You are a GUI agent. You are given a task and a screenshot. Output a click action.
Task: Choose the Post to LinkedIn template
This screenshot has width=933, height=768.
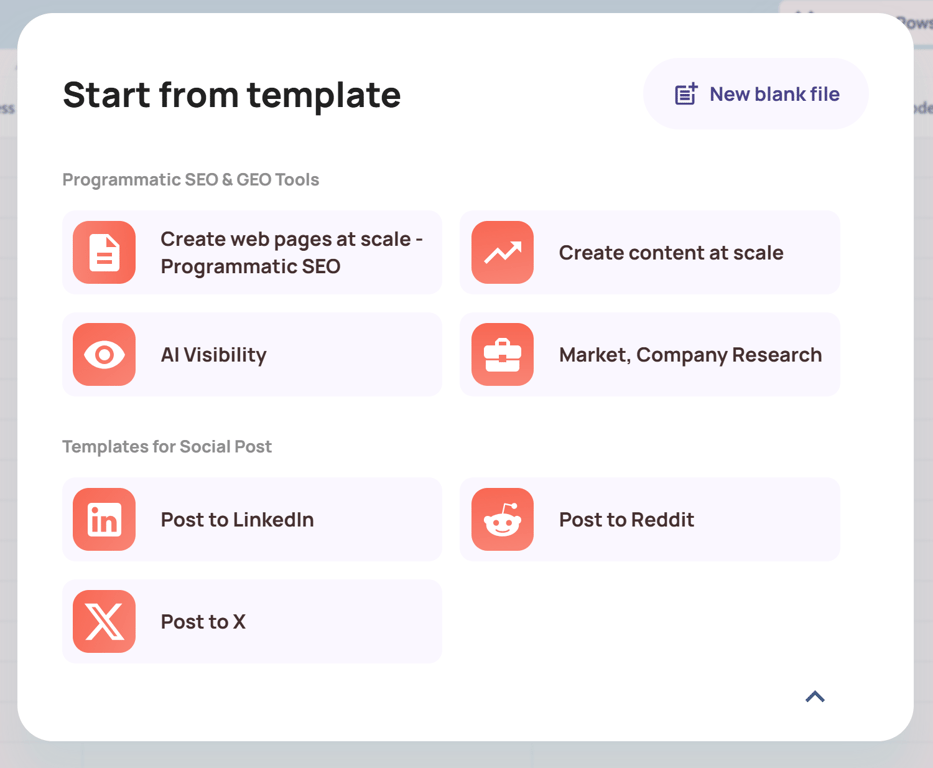click(x=237, y=520)
